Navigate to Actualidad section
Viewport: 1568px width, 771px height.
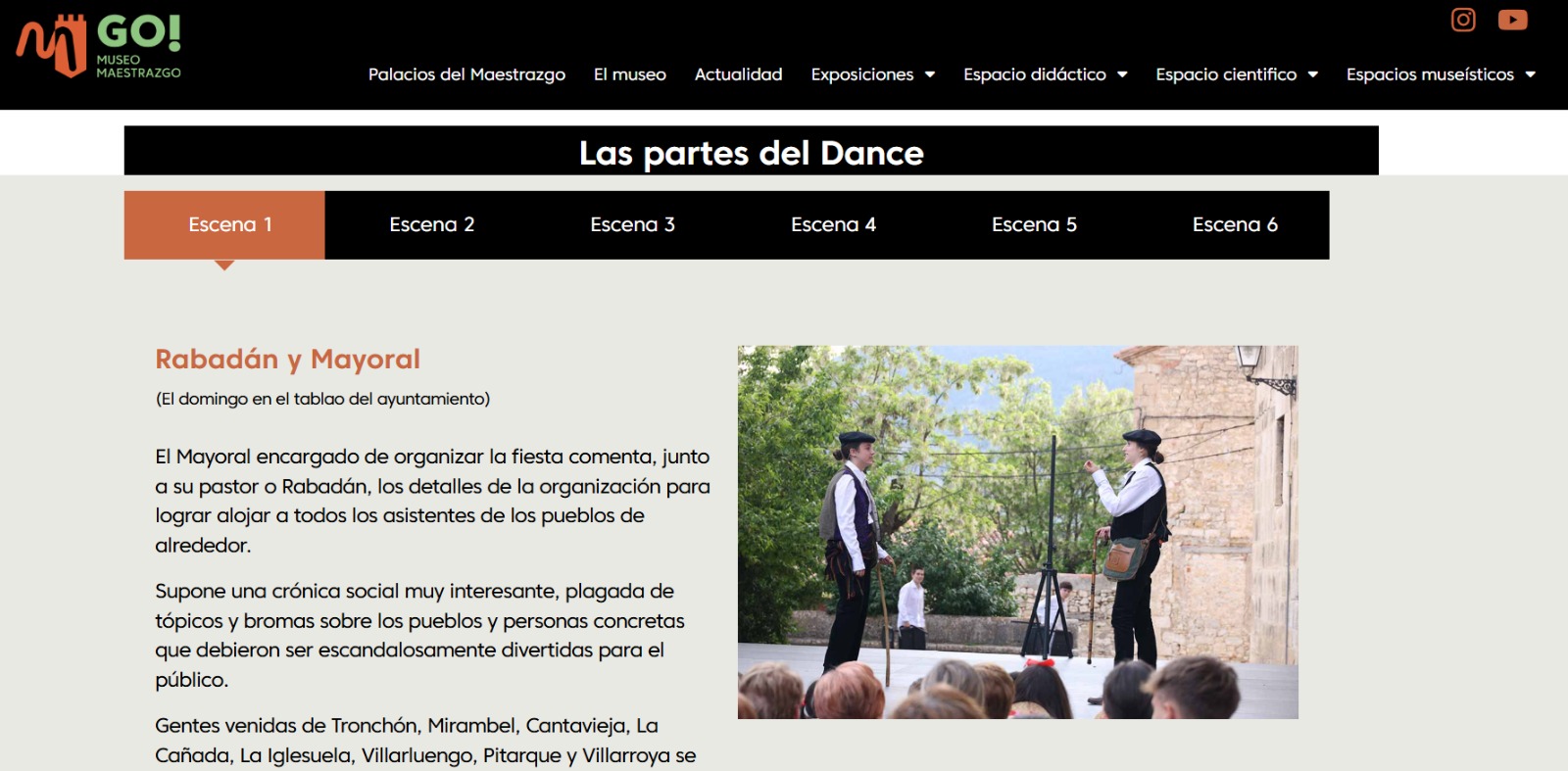(738, 74)
